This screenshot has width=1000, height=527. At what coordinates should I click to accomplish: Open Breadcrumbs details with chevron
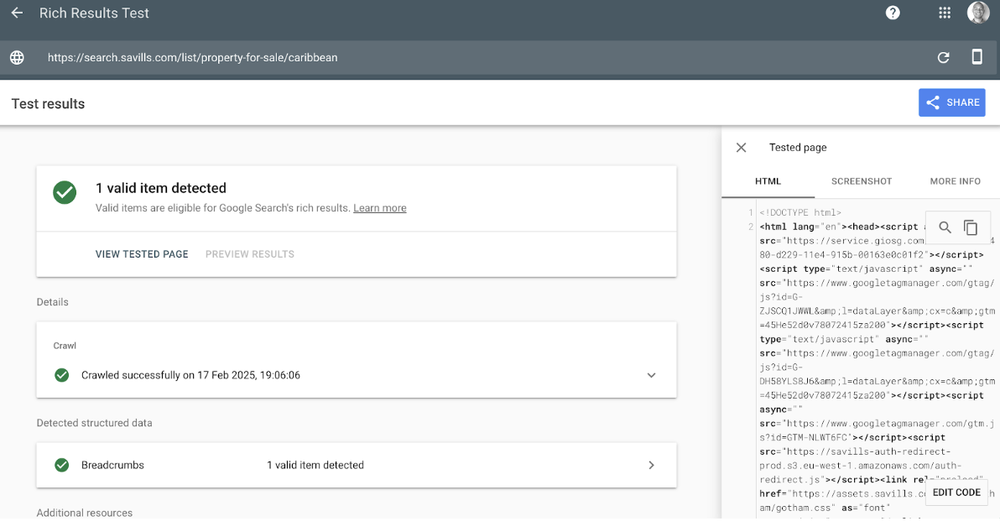(651, 465)
